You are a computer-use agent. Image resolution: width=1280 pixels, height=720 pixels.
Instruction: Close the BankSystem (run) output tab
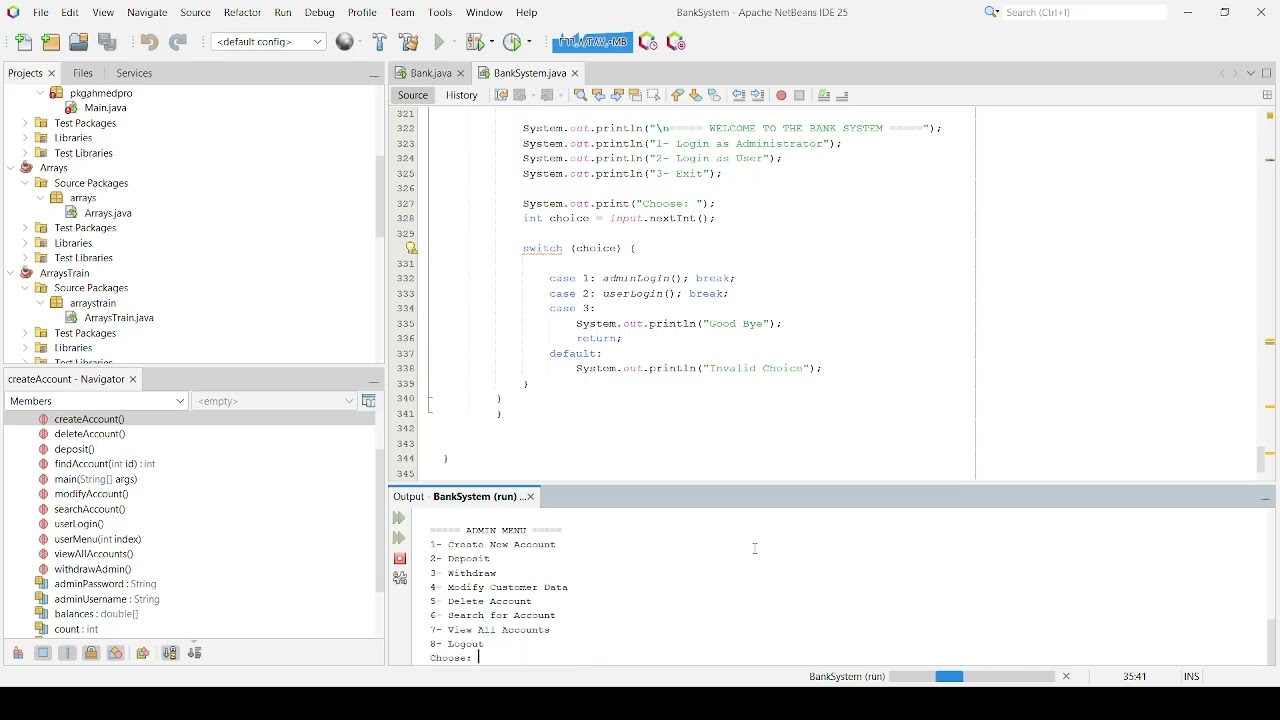531,497
